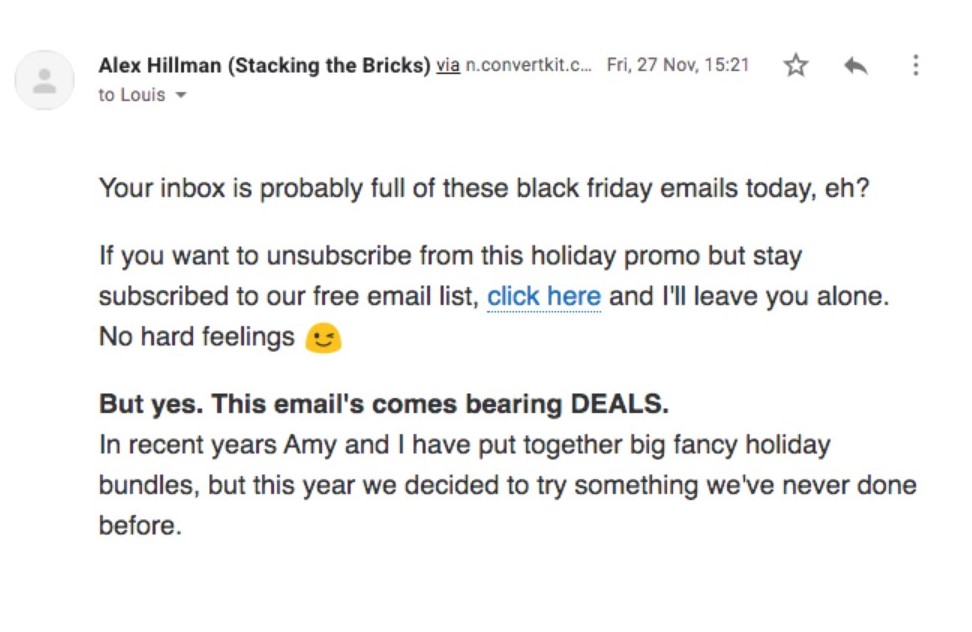Follow the 'click here' unsubscribe link
This screenshot has width=972, height=632.
544,297
